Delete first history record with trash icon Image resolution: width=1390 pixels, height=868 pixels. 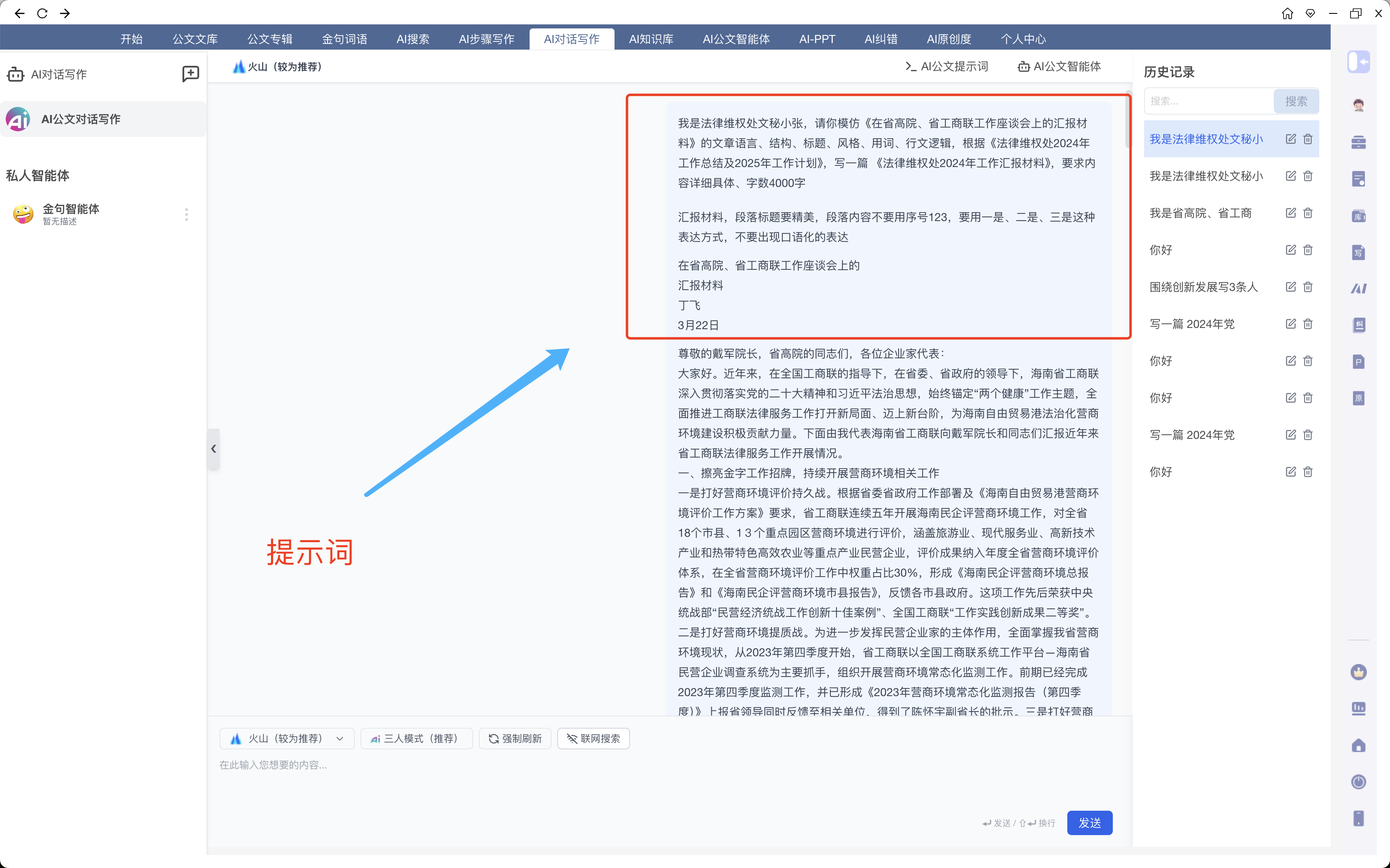pyautogui.click(x=1307, y=139)
